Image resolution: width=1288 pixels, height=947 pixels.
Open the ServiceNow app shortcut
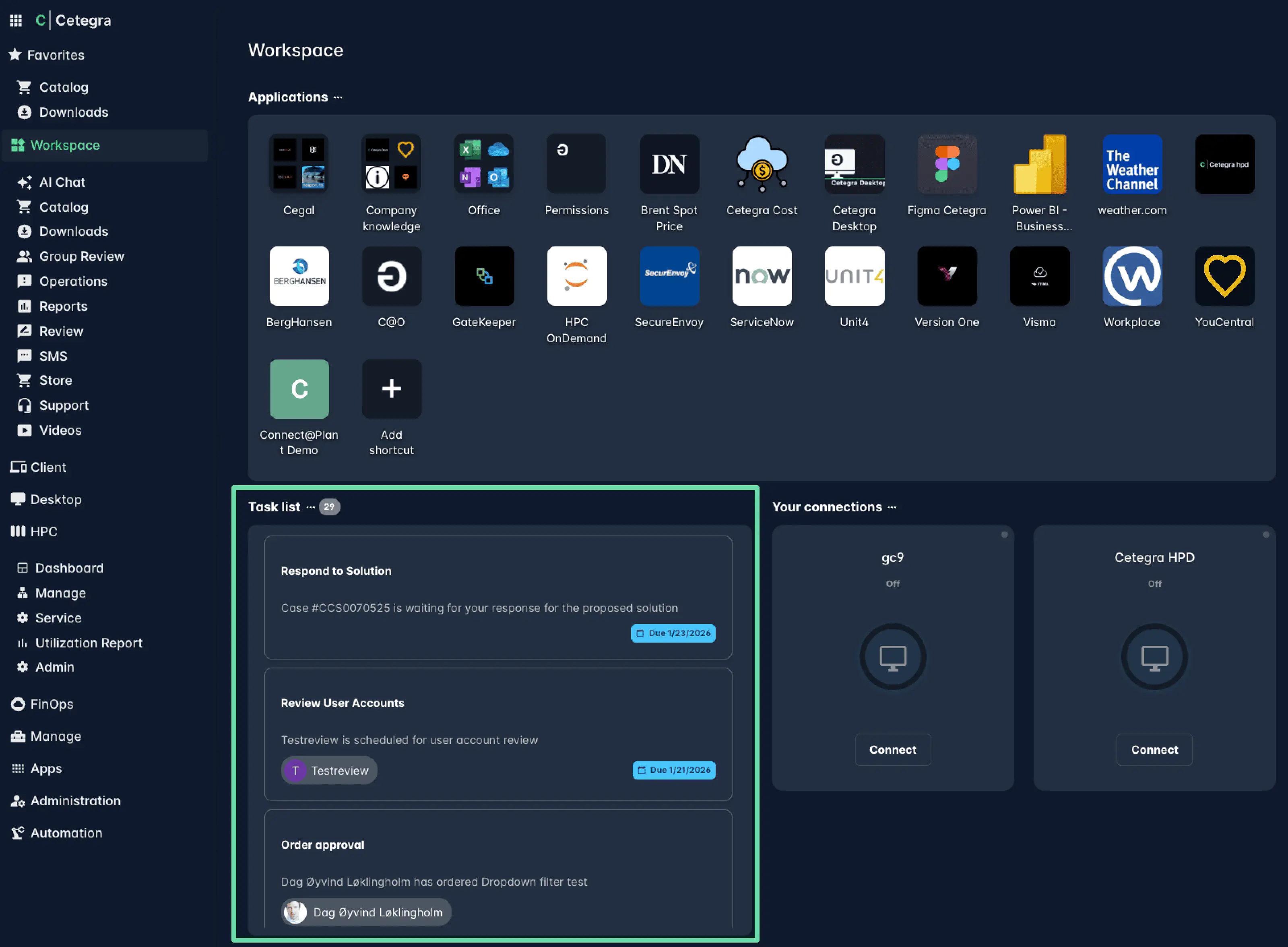762,276
